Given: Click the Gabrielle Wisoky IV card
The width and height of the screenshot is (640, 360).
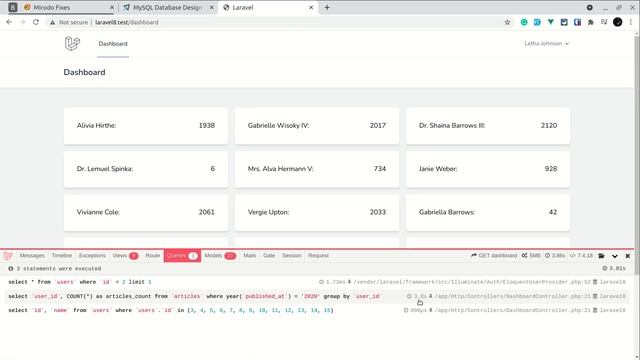Looking at the screenshot, I should (x=317, y=126).
